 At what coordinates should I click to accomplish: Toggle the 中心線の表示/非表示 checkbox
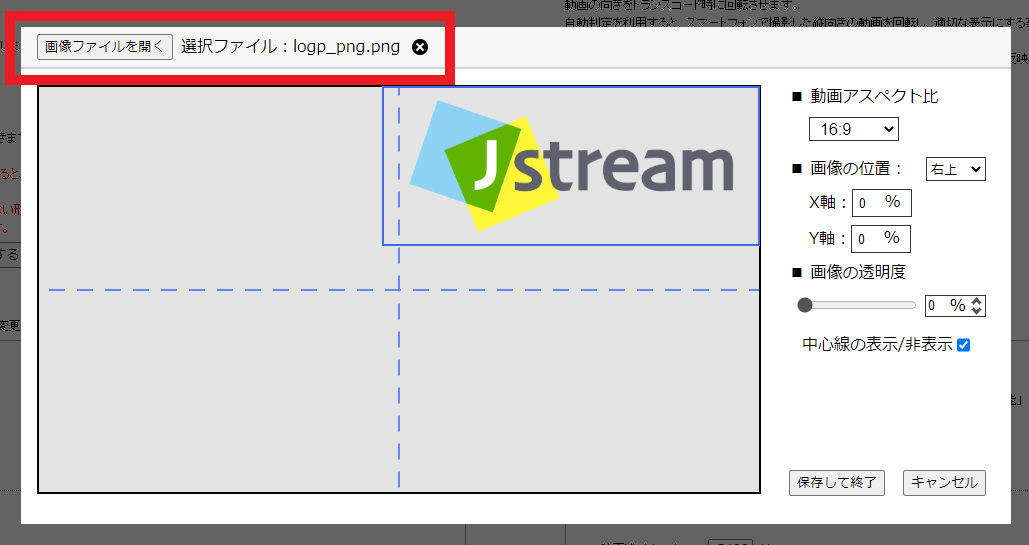(x=963, y=345)
